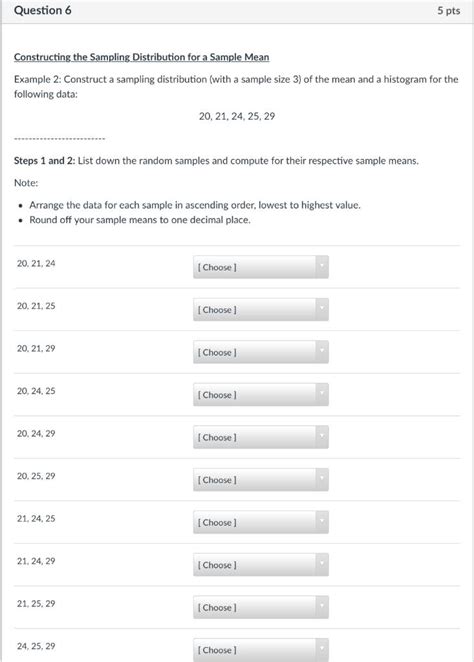Click the arrow icon beside 20, 21, 24
The width and height of the screenshot is (474, 662).
click(x=322, y=267)
